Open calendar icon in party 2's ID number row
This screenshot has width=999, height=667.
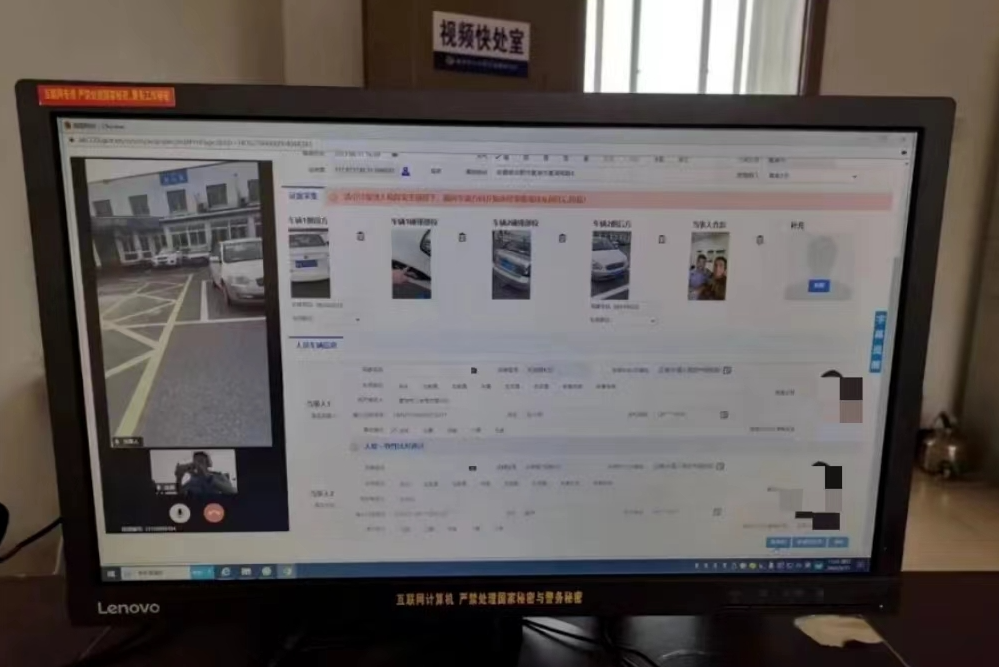pyautogui.click(x=717, y=512)
